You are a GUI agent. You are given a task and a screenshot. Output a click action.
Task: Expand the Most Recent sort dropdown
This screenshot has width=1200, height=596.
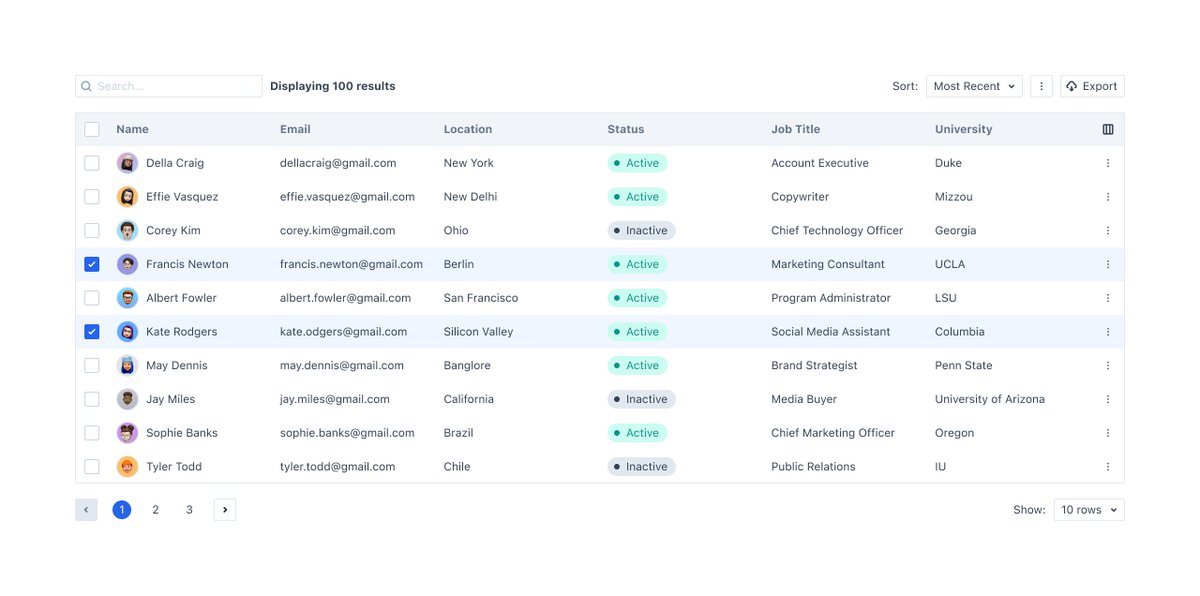(974, 86)
